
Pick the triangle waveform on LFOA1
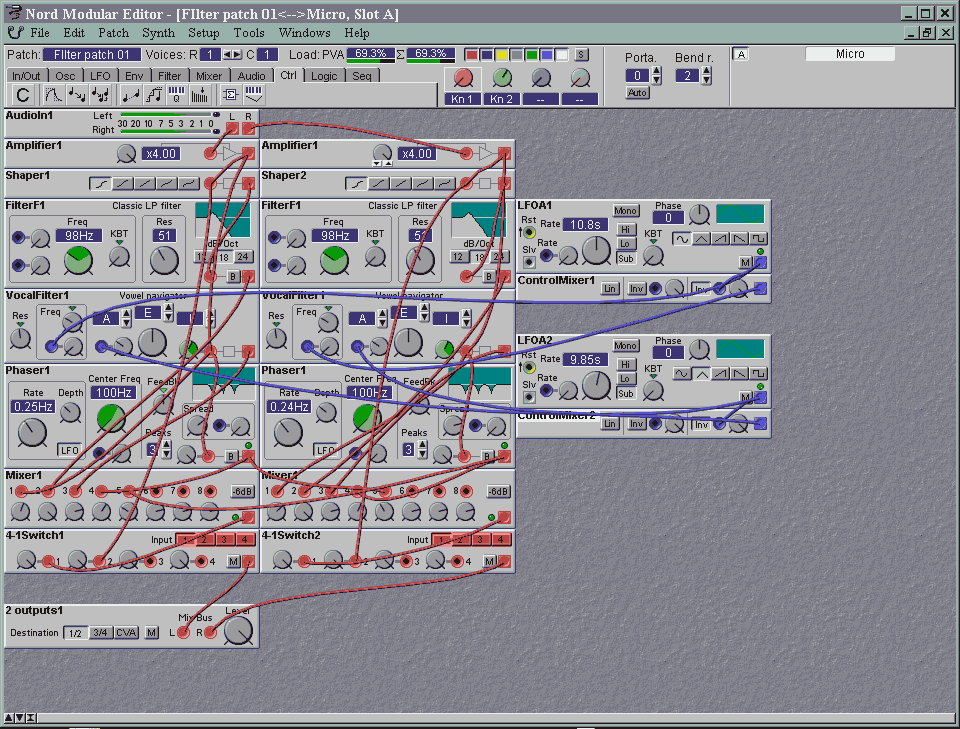[701, 239]
